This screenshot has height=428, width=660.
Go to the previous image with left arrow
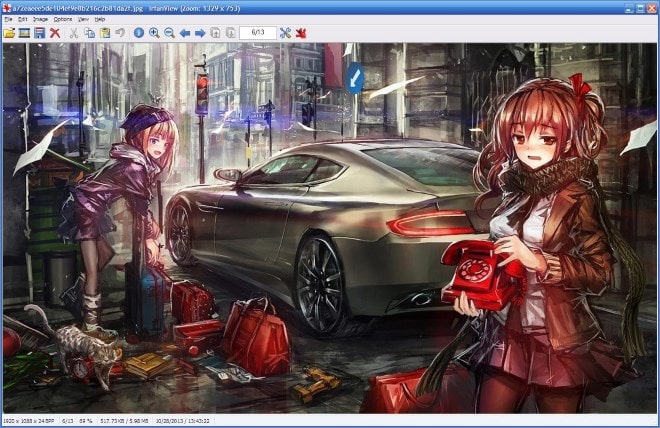(x=185, y=33)
